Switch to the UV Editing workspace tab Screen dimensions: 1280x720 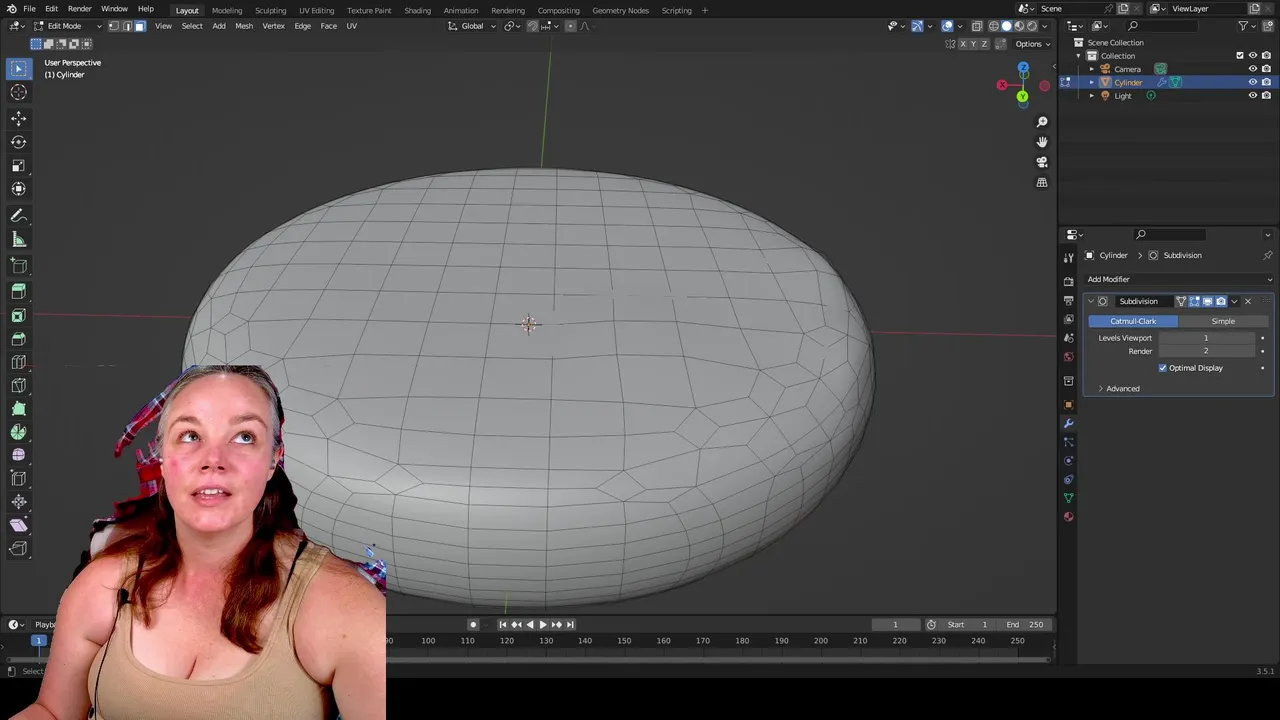click(316, 10)
